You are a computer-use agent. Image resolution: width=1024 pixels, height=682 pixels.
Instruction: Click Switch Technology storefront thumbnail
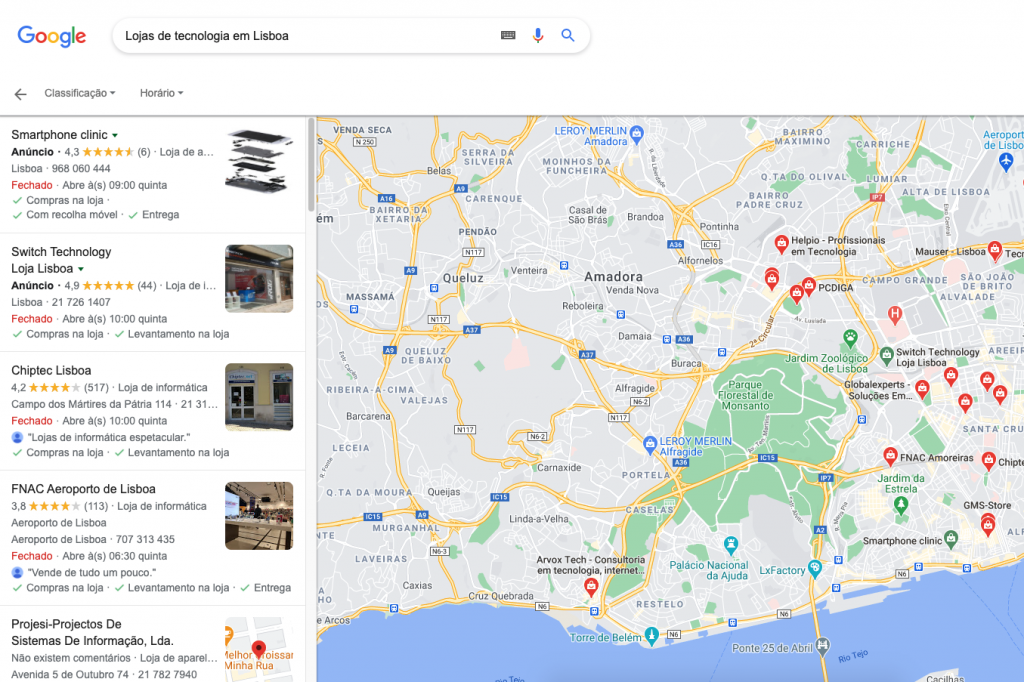pos(259,279)
